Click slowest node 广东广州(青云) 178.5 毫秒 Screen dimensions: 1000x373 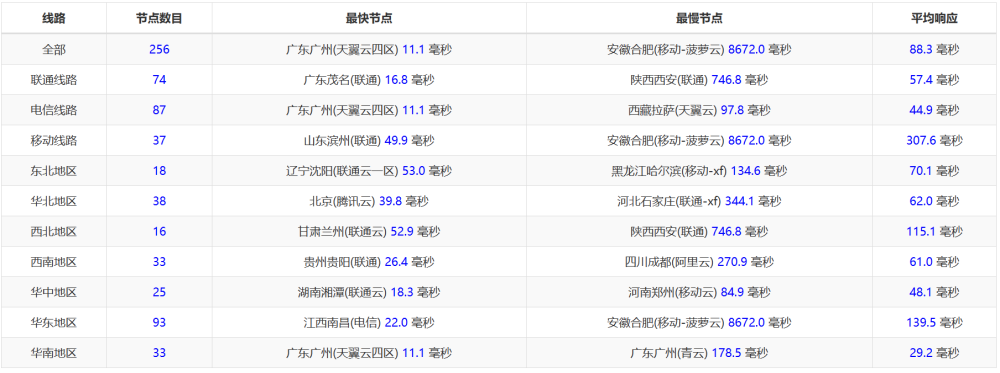pyautogui.click(x=699, y=353)
